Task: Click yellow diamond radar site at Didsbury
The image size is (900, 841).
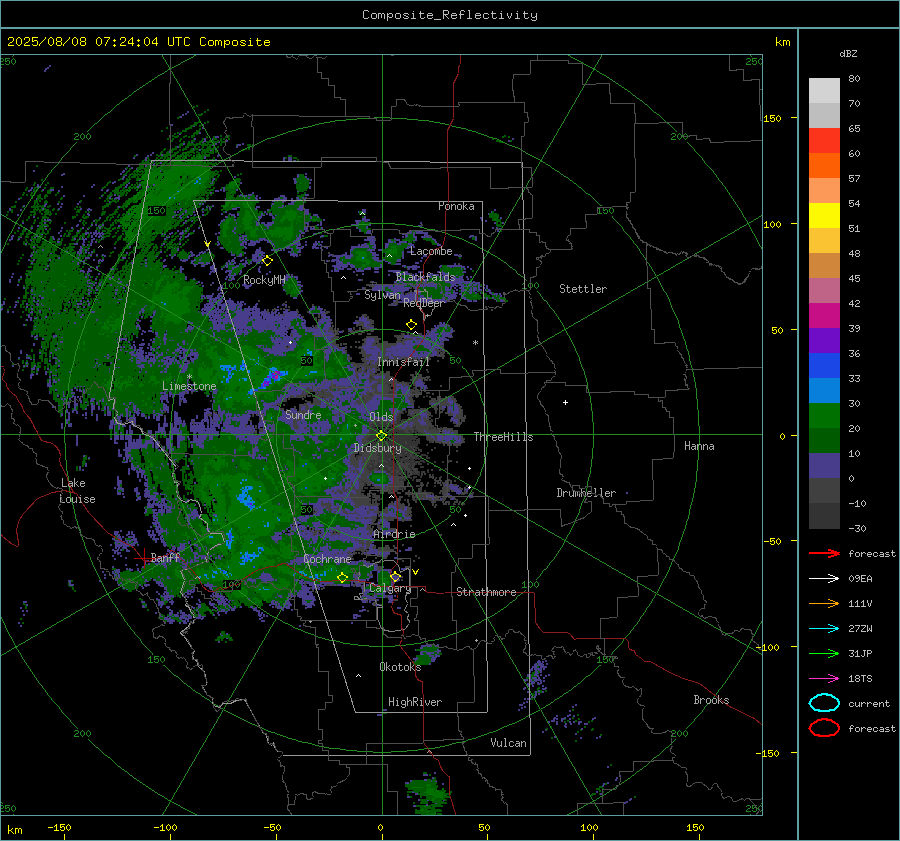Action: pyautogui.click(x=381, y=436)
